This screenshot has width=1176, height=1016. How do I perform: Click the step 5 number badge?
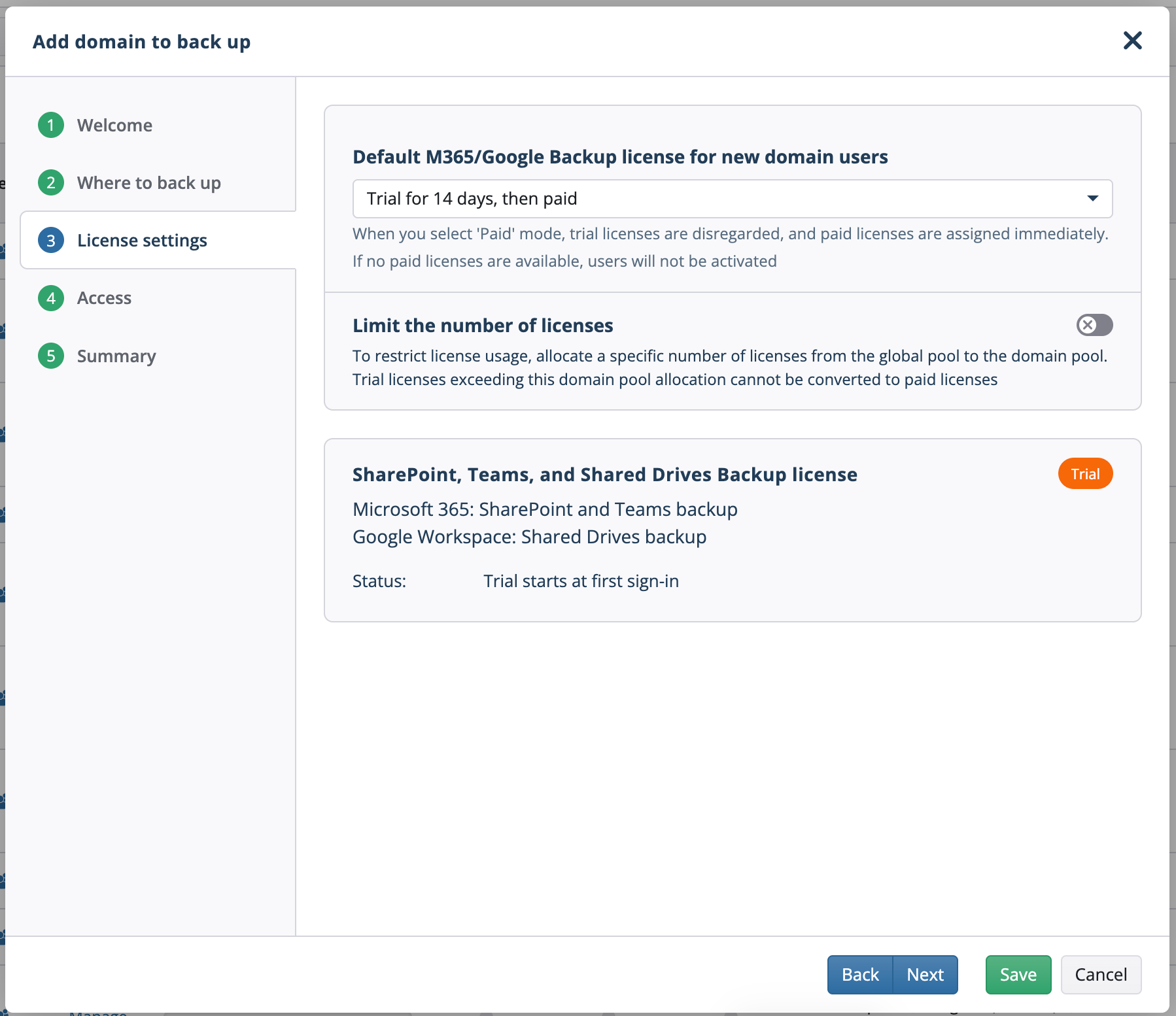click(51, 356)
